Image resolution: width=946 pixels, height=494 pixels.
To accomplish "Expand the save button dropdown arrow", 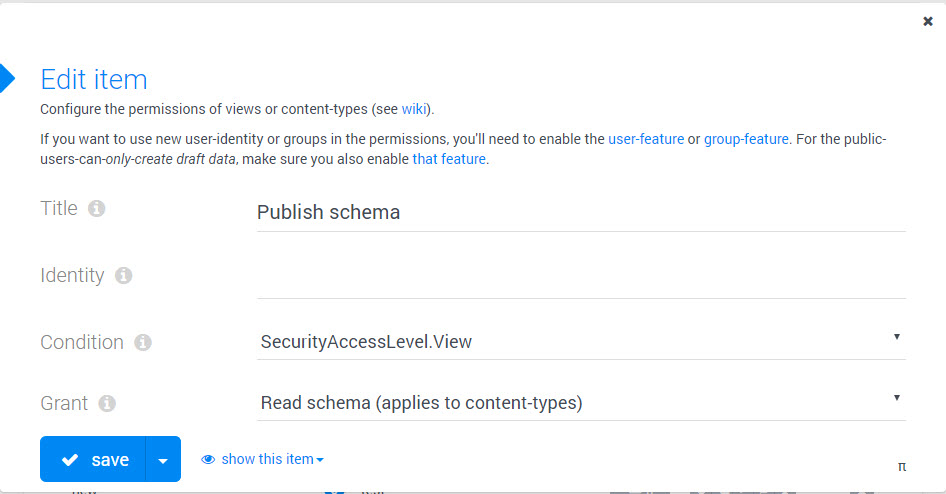I will point(163,460).
